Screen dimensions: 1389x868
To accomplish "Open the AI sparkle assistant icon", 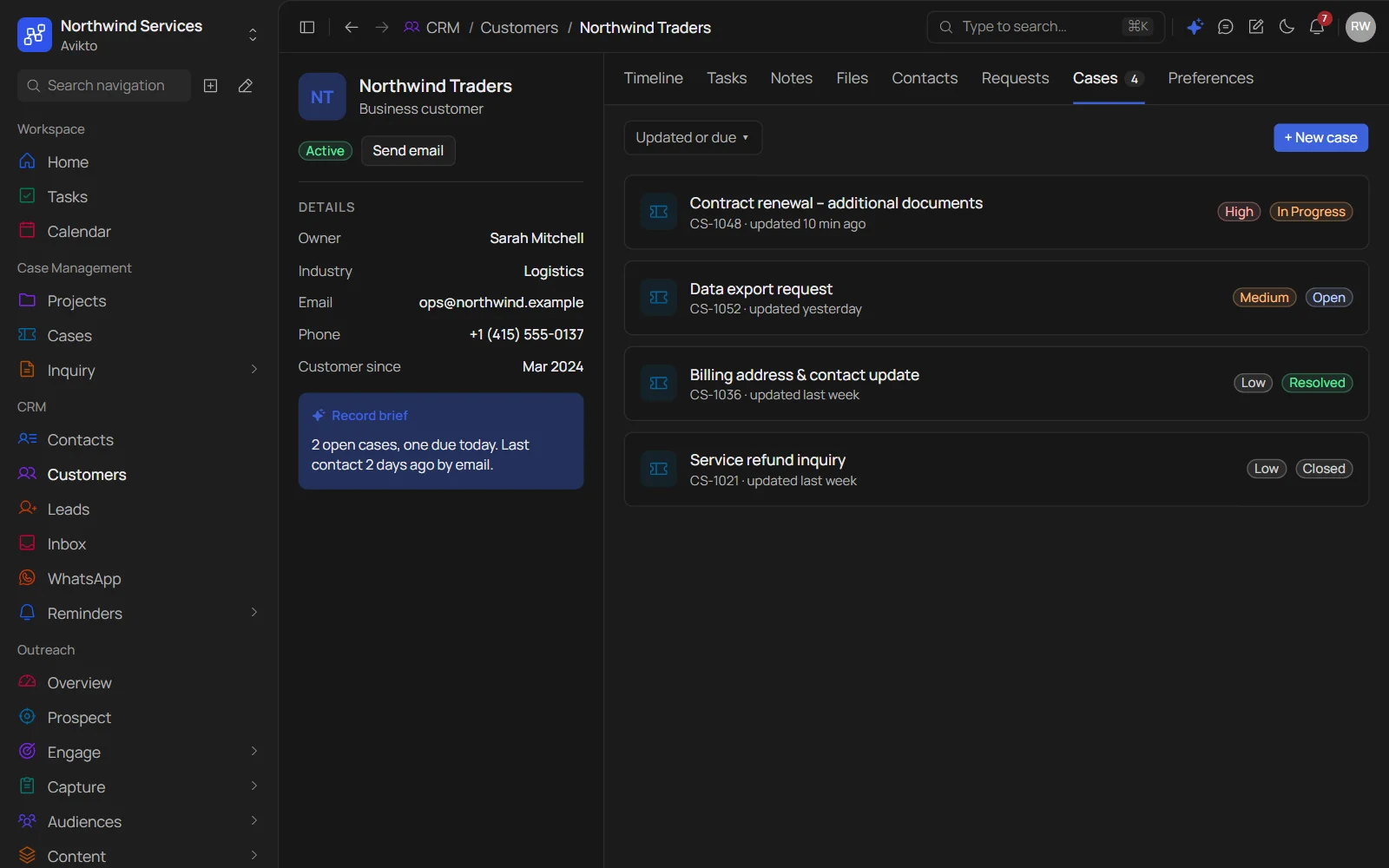I will tap(1195, 27).
